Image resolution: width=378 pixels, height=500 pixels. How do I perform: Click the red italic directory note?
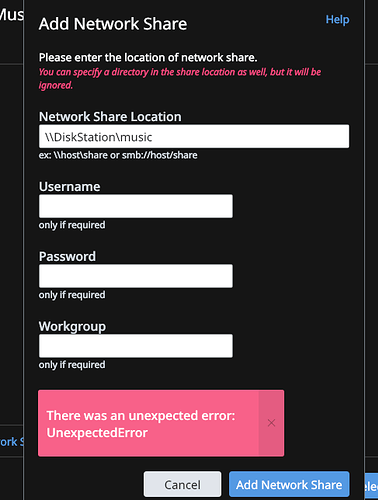tap(180, 78)
